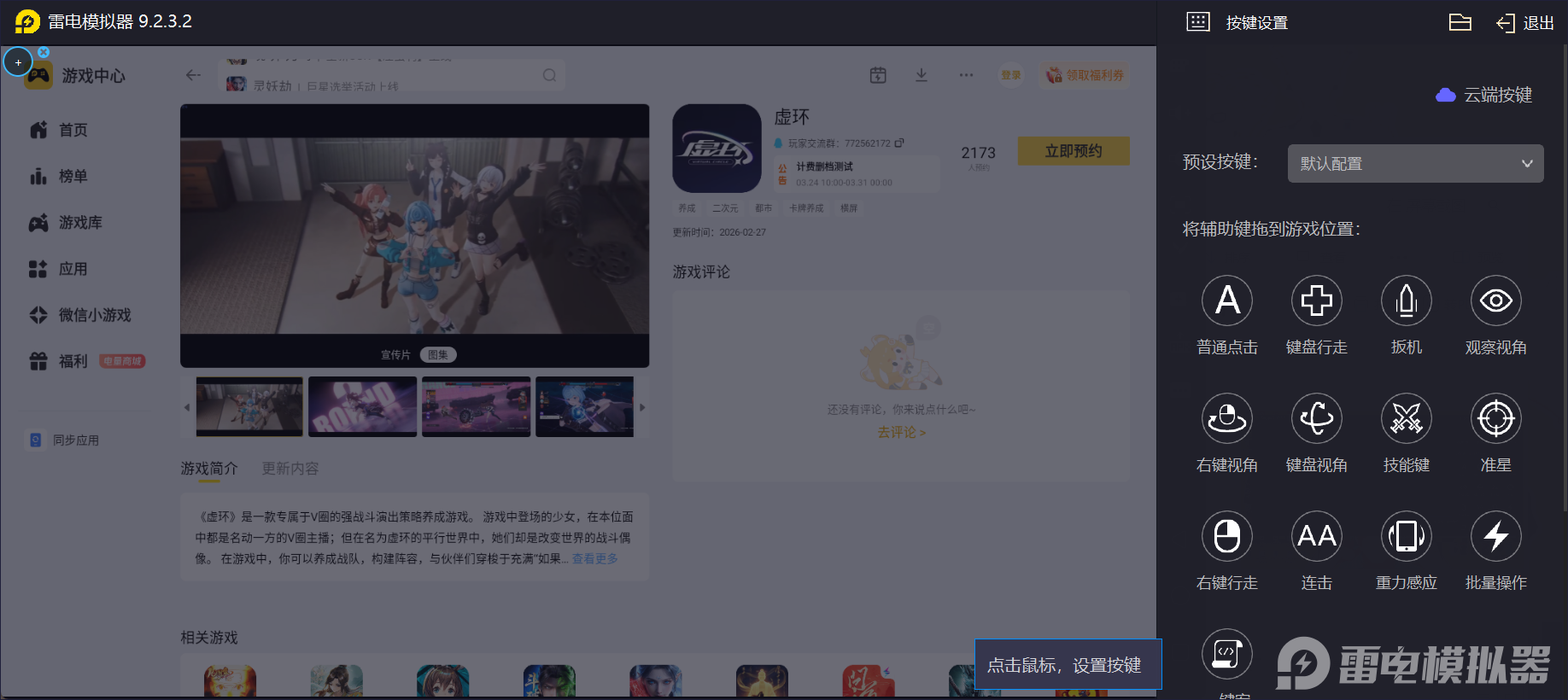Open 云端按键 cloud key configs
This screenshot has width=1568, height=700.
[x=1484, y=95]
